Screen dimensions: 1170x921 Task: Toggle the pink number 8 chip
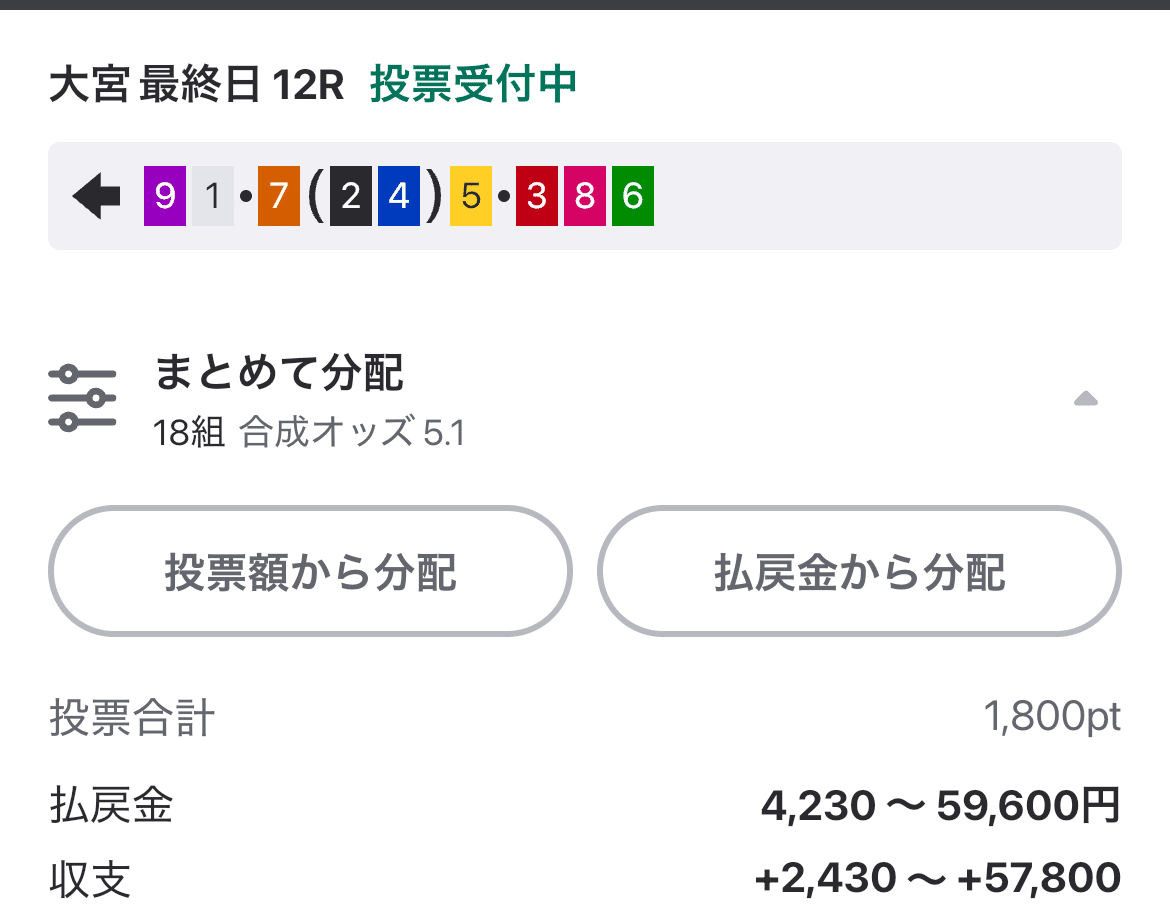click(583, 196)
